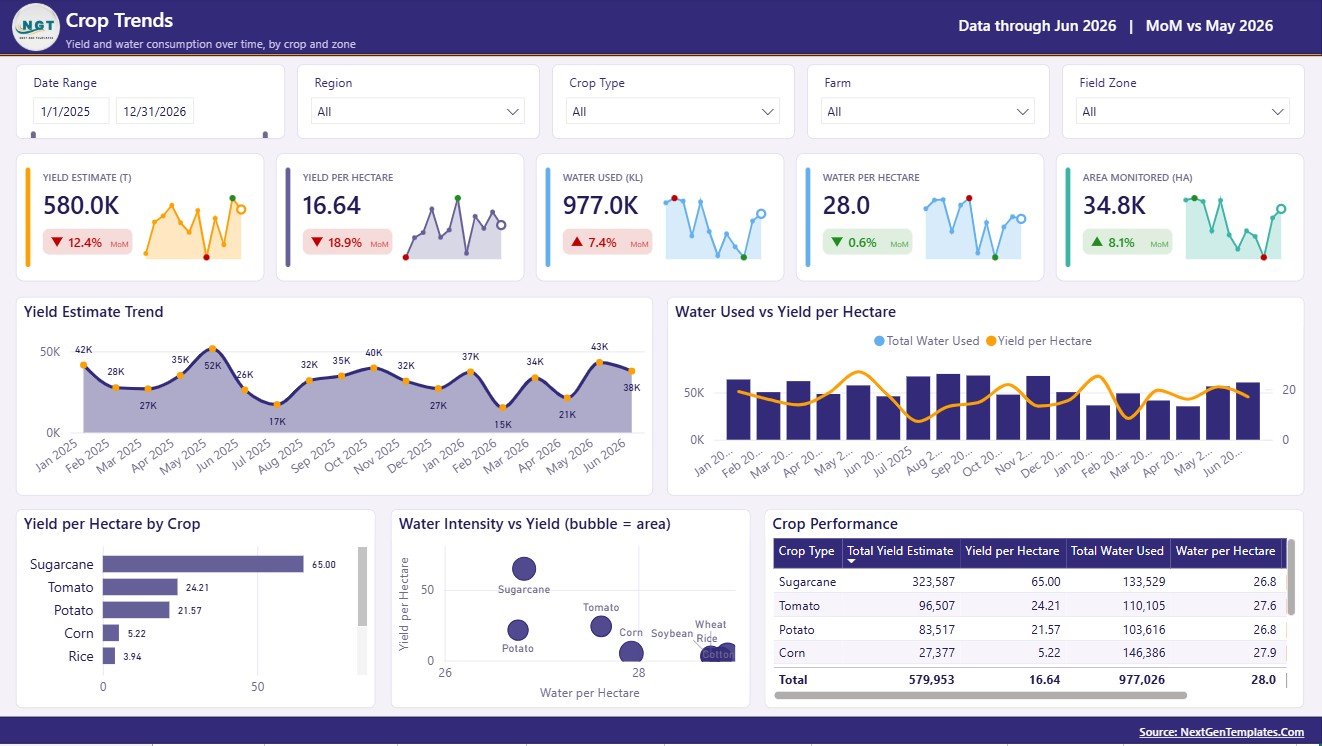Open the Field Zone dropdown
Image resolution: width=1322 pixels, height=746 pixels.
pos(1183,112)
